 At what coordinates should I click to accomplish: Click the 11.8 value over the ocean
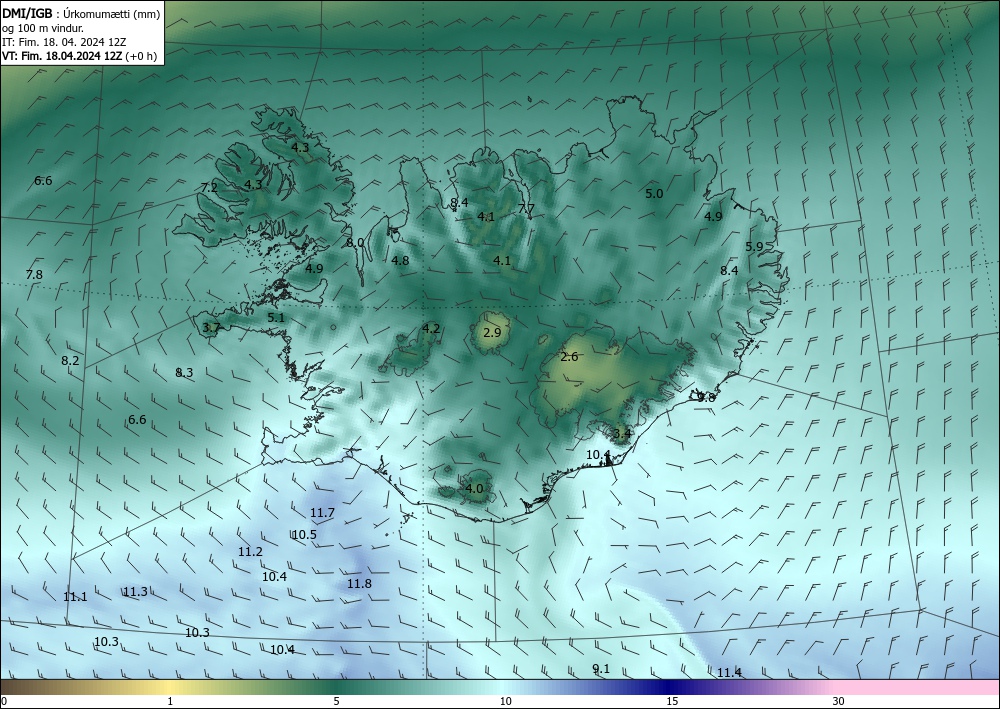pos(359,583)
